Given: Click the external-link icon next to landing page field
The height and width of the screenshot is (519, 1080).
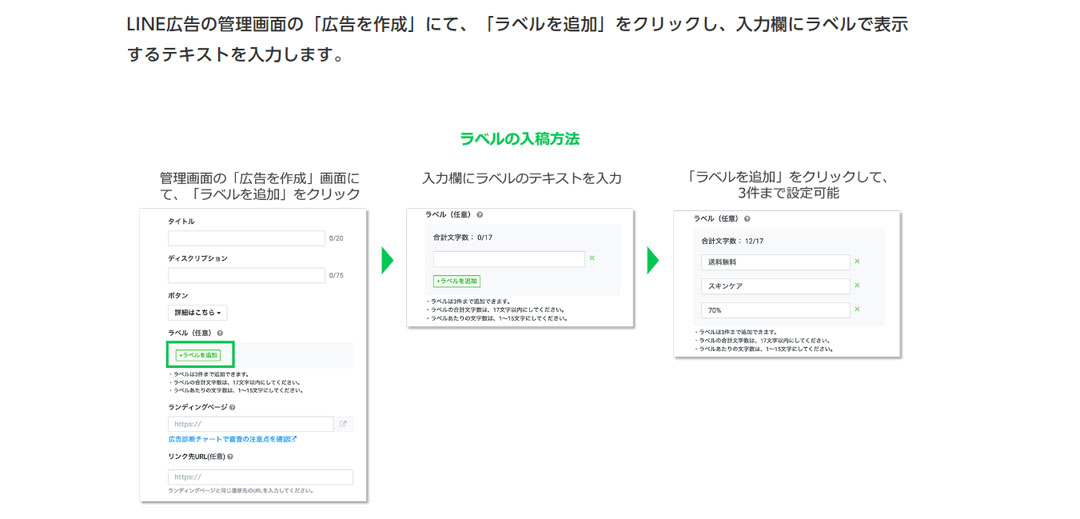Looking at the screenshot, I should (x=344, y=424).
